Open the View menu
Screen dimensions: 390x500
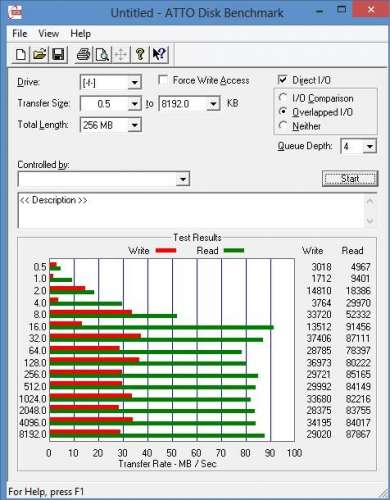(x=48, y=34)
